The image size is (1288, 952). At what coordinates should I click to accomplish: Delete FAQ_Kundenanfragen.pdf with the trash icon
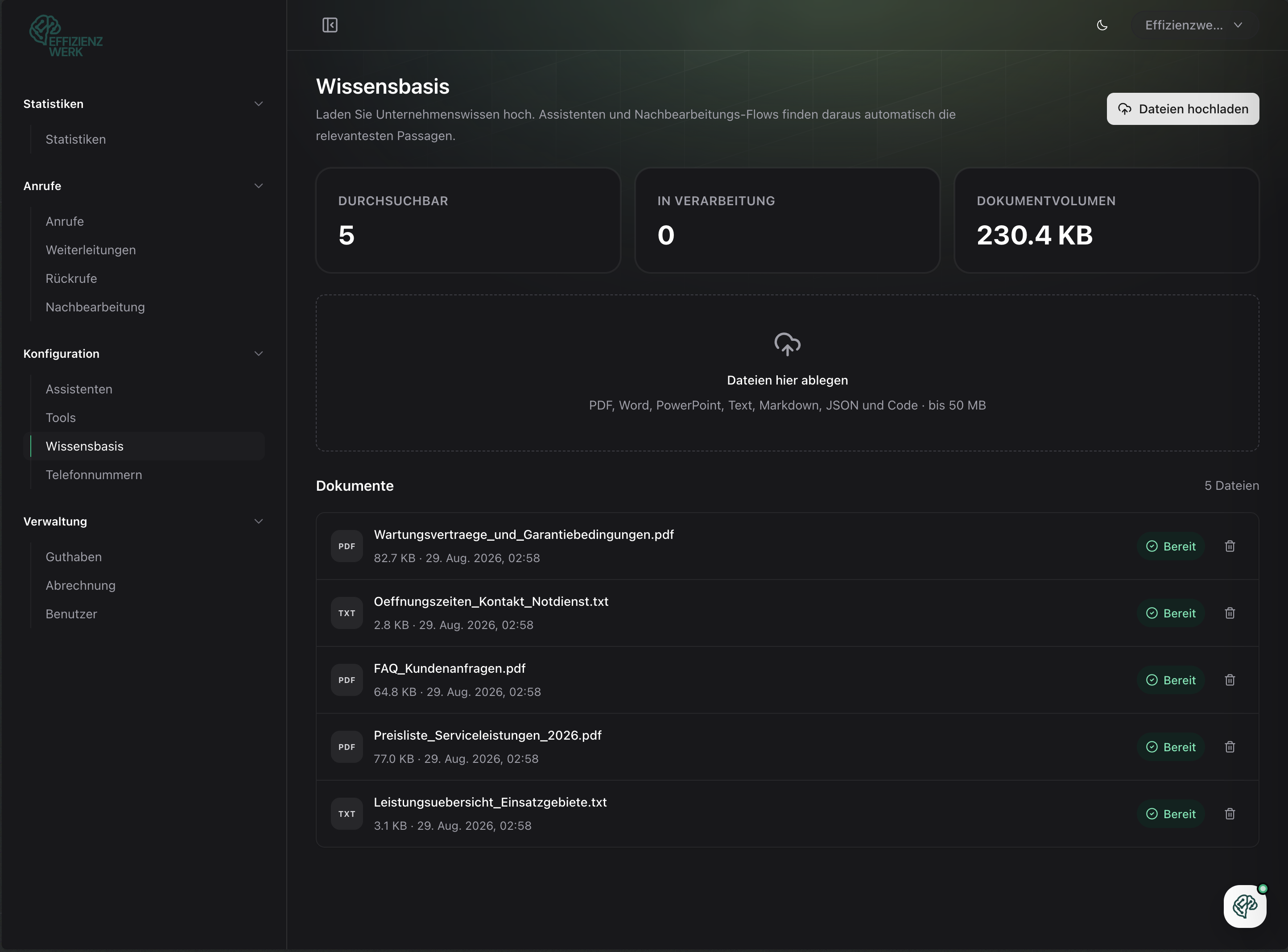click(1230, 680)
